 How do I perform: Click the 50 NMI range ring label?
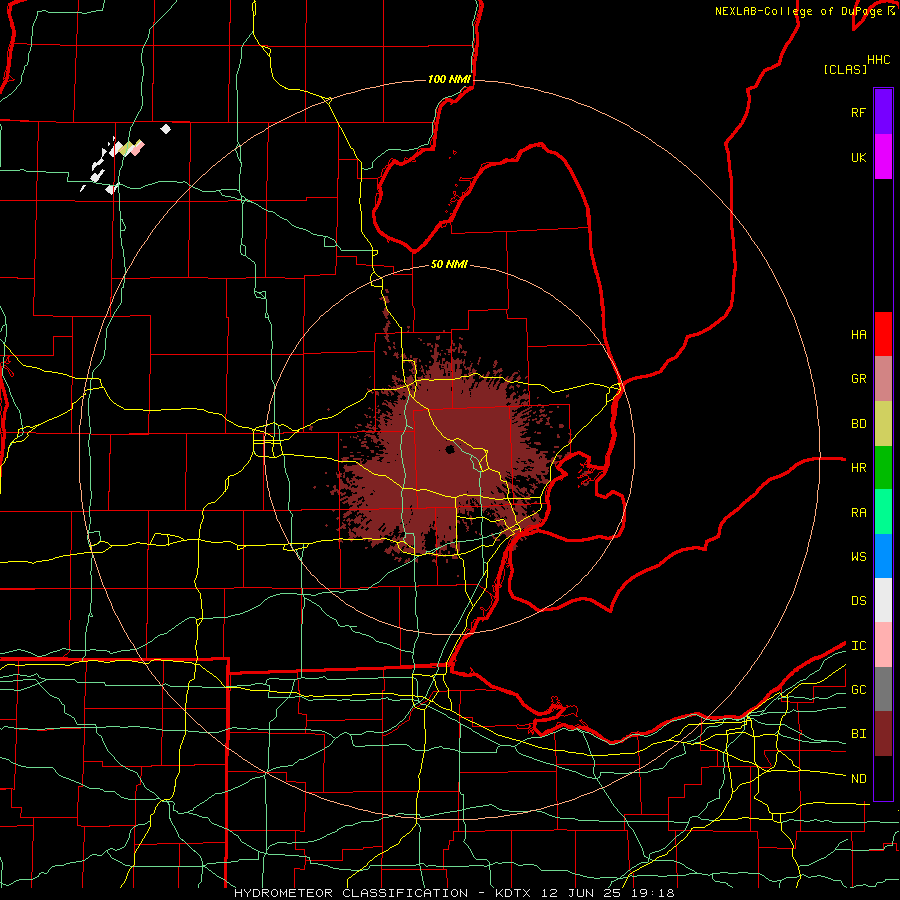[449, 265]
